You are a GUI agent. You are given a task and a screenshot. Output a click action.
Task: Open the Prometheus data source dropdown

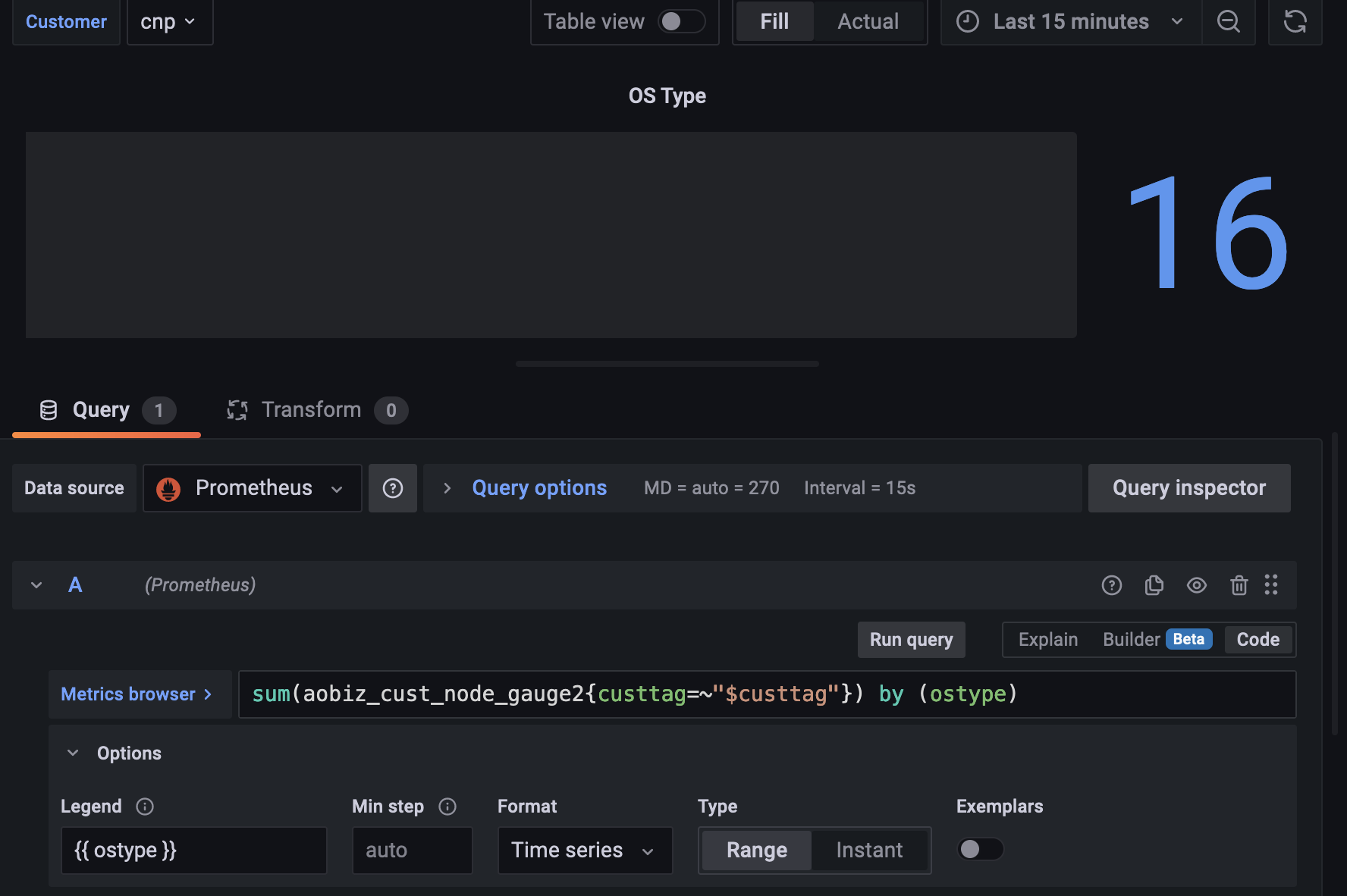253,488
